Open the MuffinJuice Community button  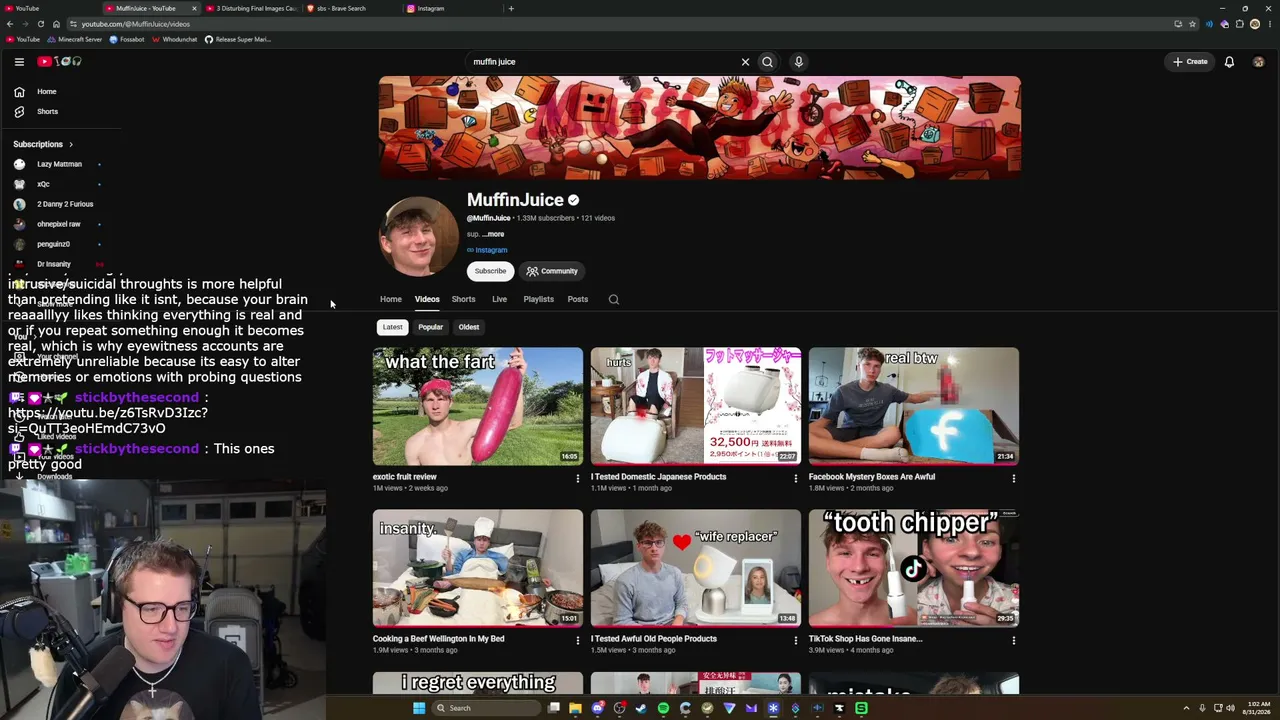552,271
